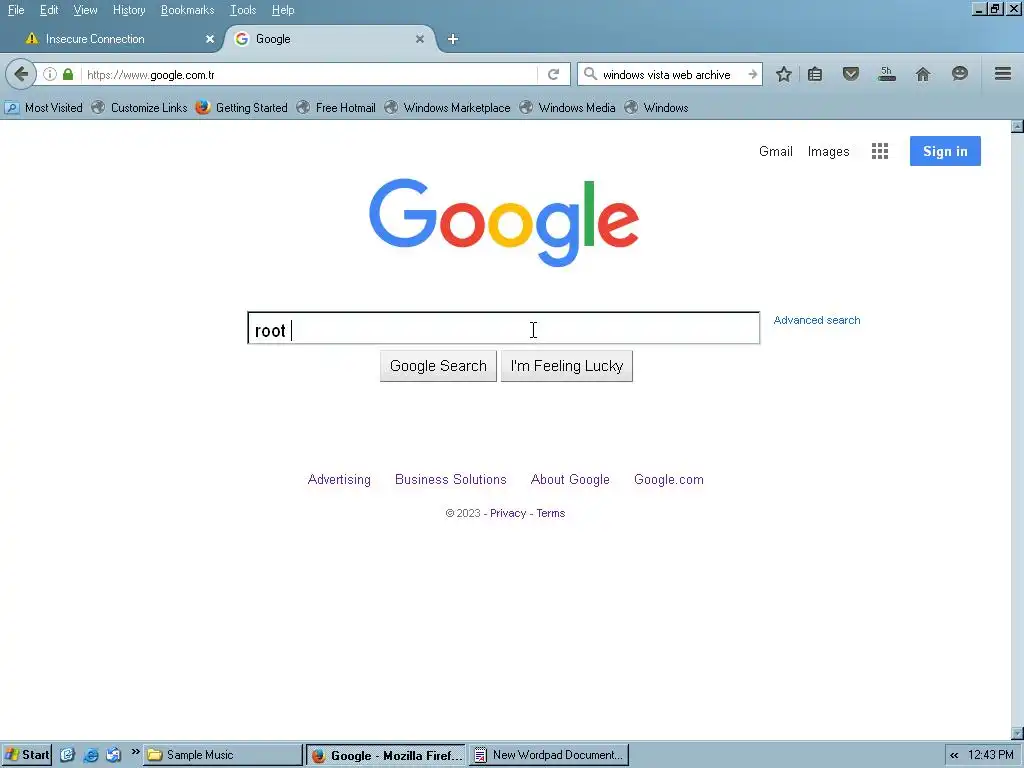Open the chat bubble toolbar icon
Viewport: 1024px width, 768px height.
tap(959, 74)
